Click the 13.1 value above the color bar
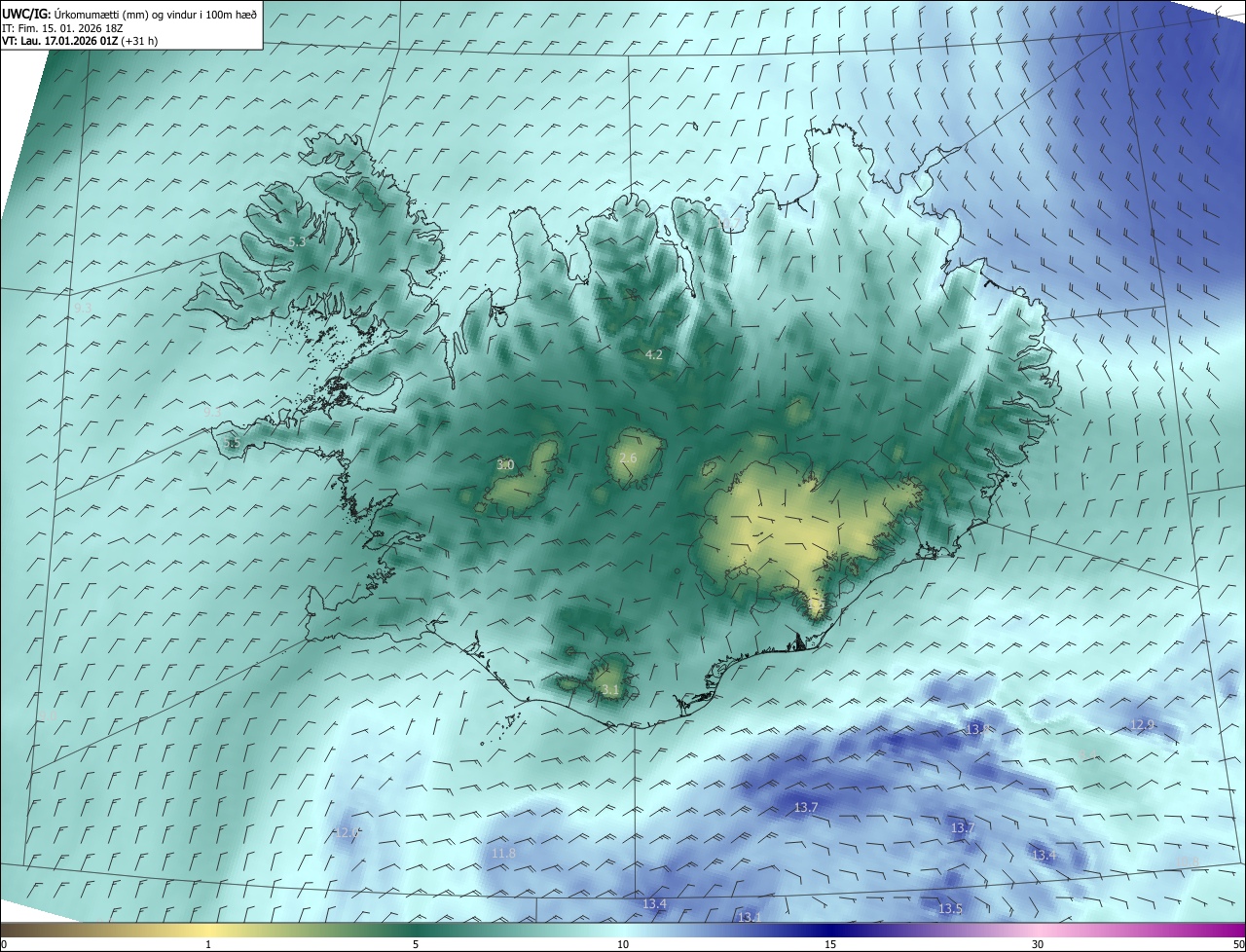Screen dimensions: 1246x952 point(749,918)
